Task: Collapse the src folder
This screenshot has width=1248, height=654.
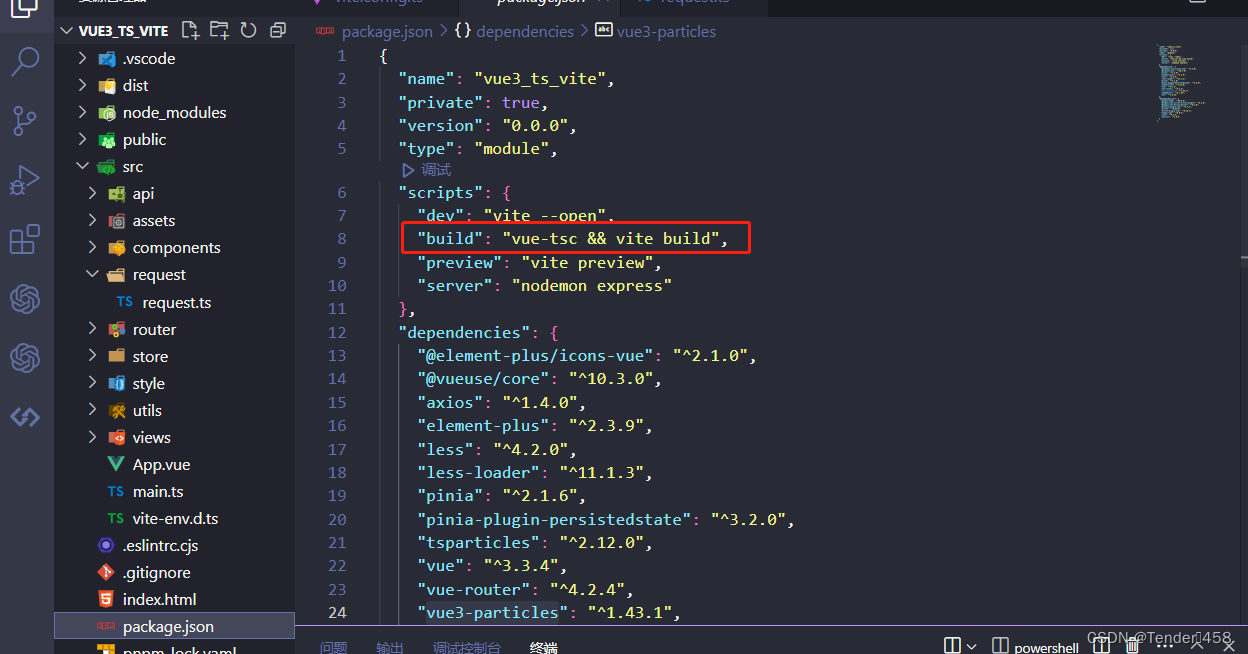Action: [83, 167]
